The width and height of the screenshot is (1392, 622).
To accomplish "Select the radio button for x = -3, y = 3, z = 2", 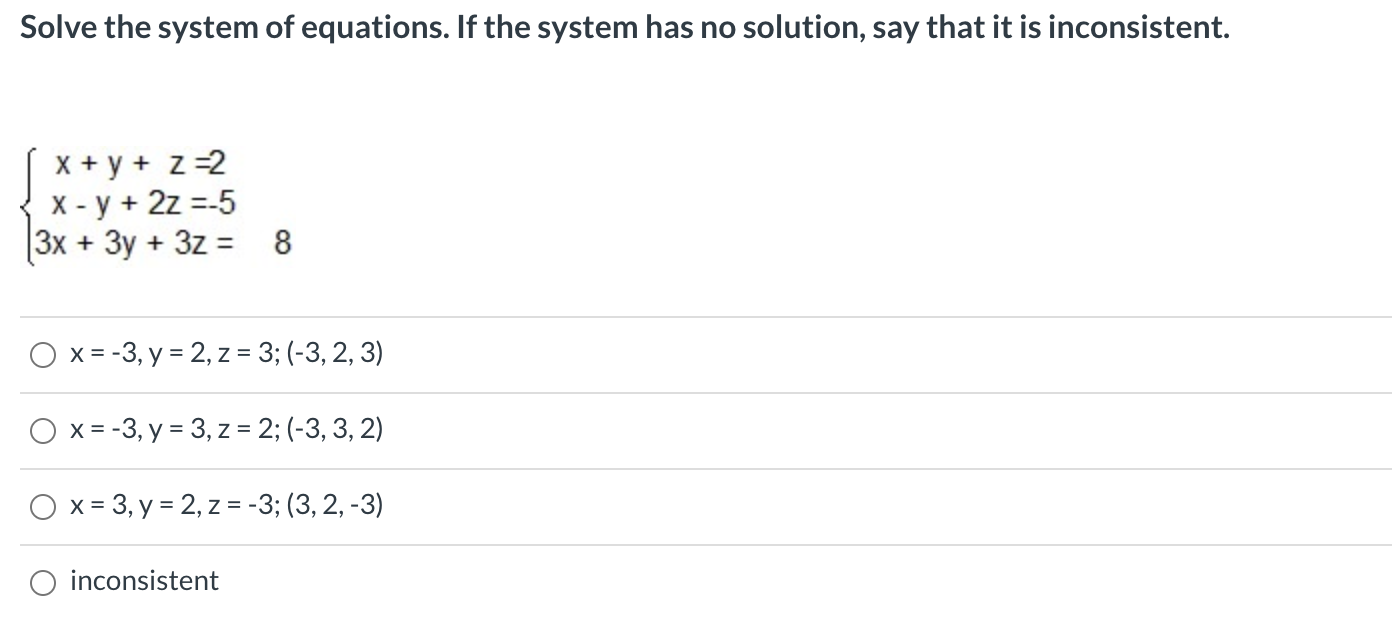I will point(42,430).
